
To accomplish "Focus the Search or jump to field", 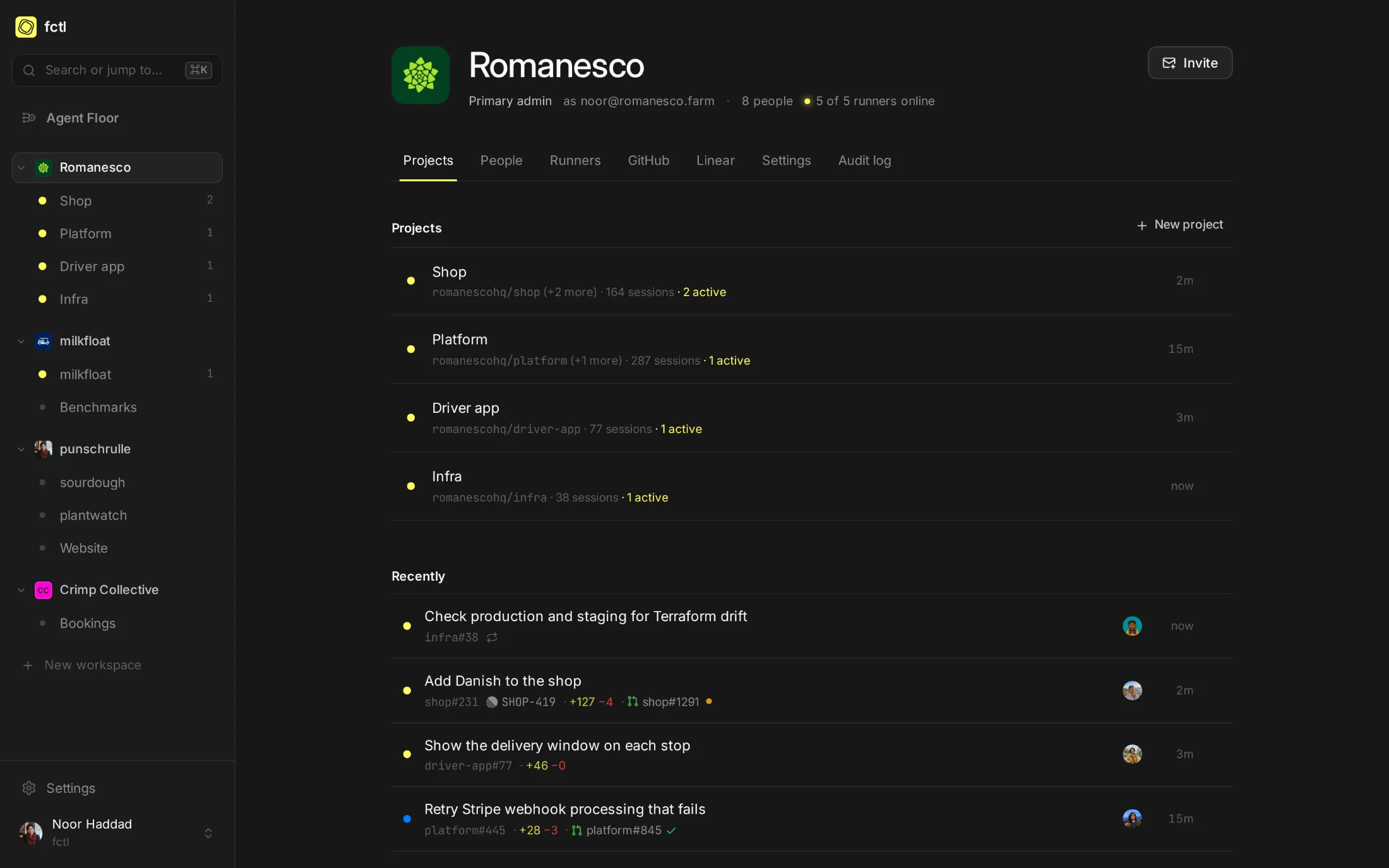I will [117, 70].
